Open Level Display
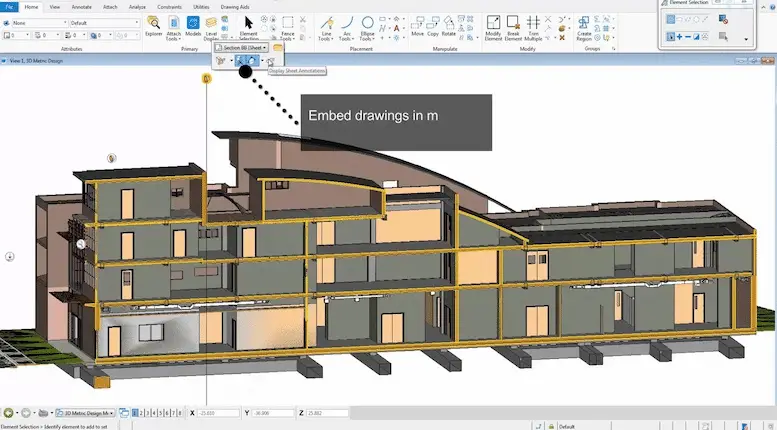The width and height of the screenshot is (777, 430). click(x=211, y=29)
